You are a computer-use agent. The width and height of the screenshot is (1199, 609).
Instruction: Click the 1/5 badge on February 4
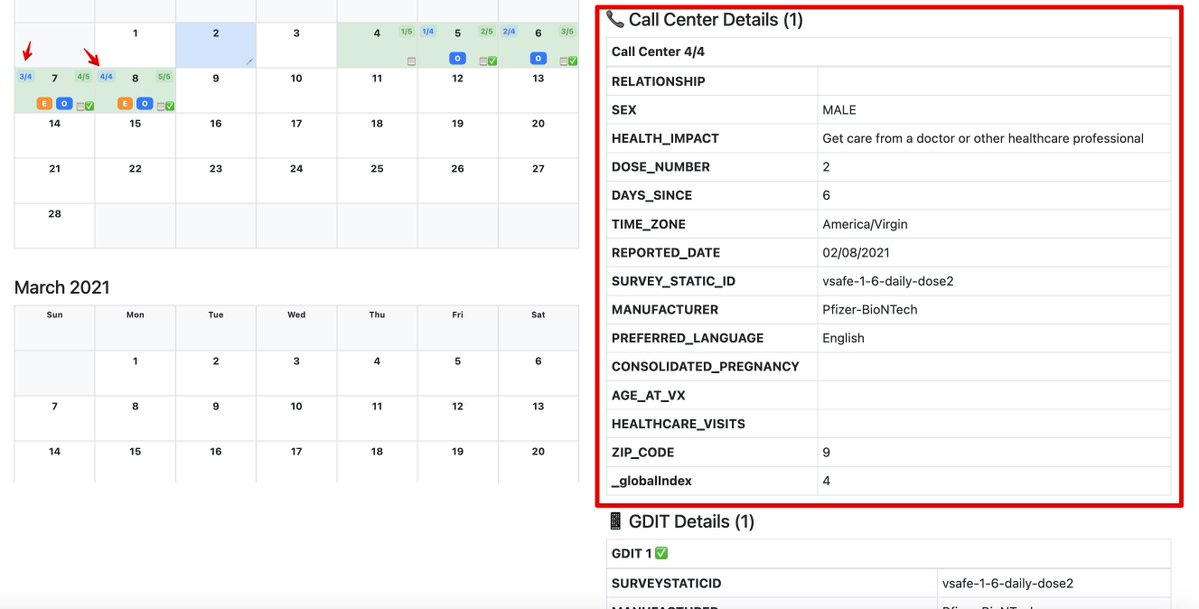coord(407,31)
